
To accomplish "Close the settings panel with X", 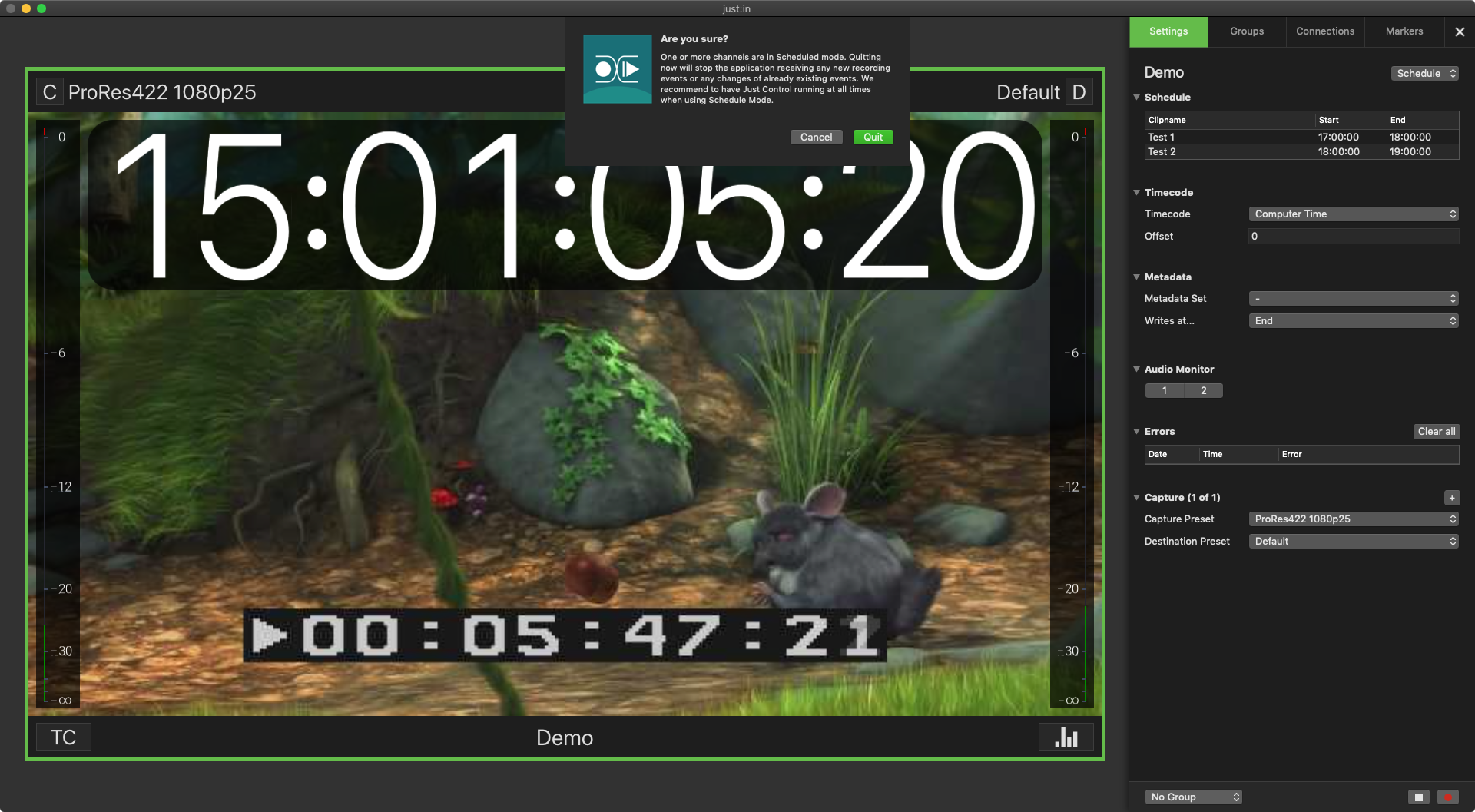I will click(x=1460, y=31).
